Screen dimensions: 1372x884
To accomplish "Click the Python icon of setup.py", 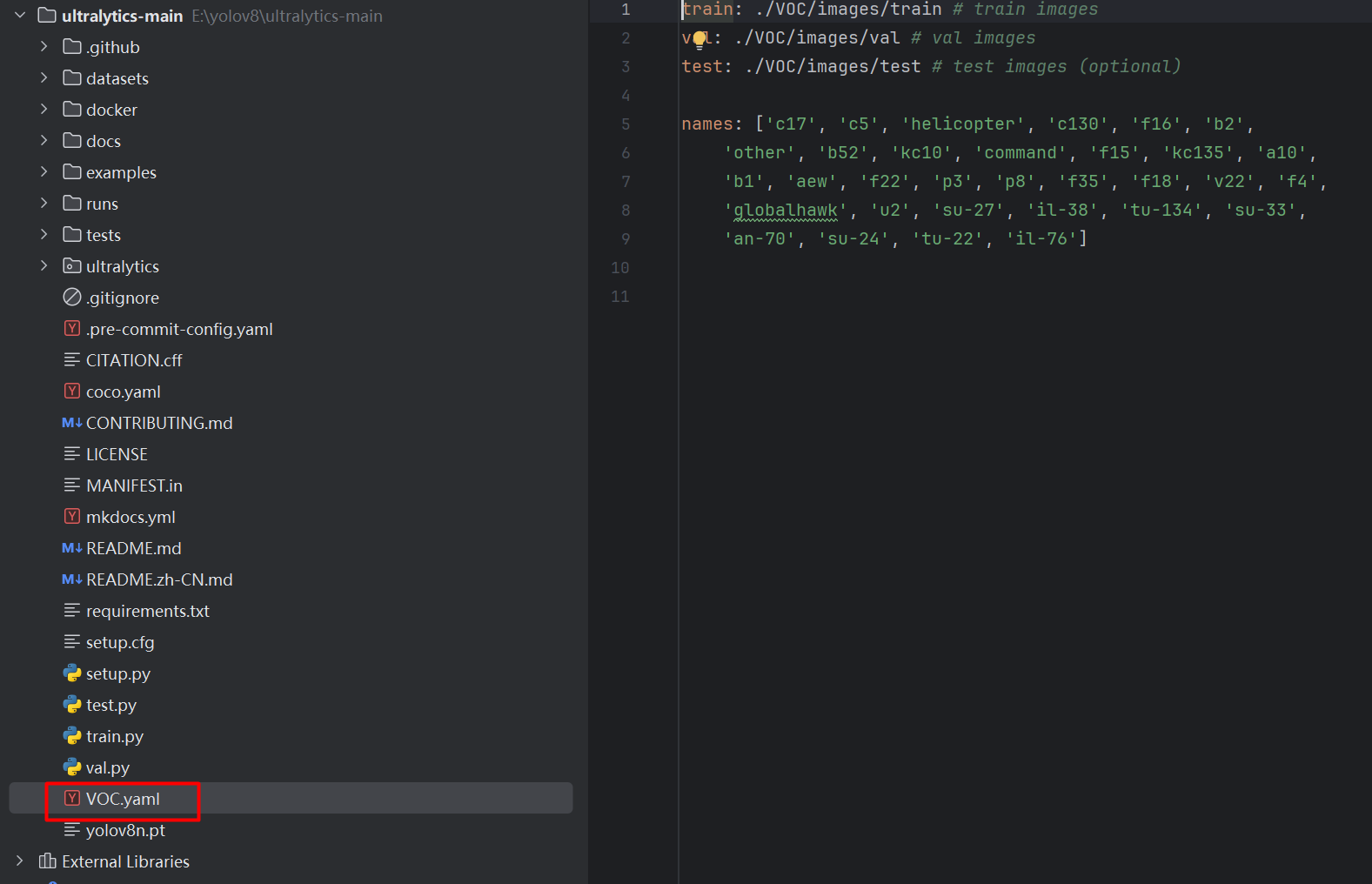I will 72,673.
